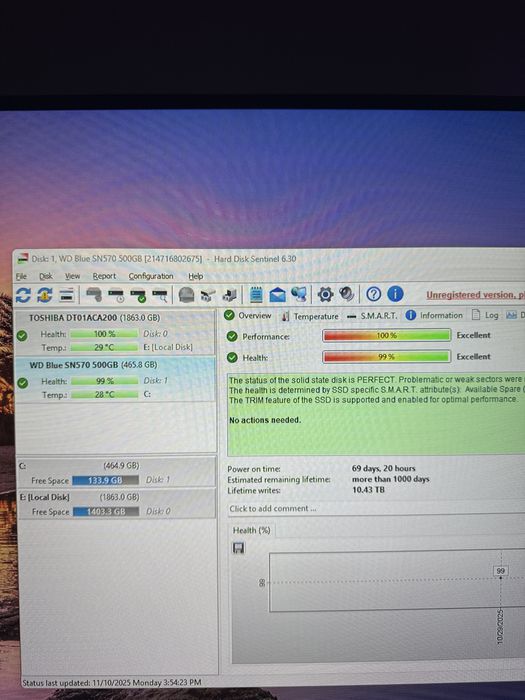
Task: Click the disk icon with clock badge
Action: point(116,296)
